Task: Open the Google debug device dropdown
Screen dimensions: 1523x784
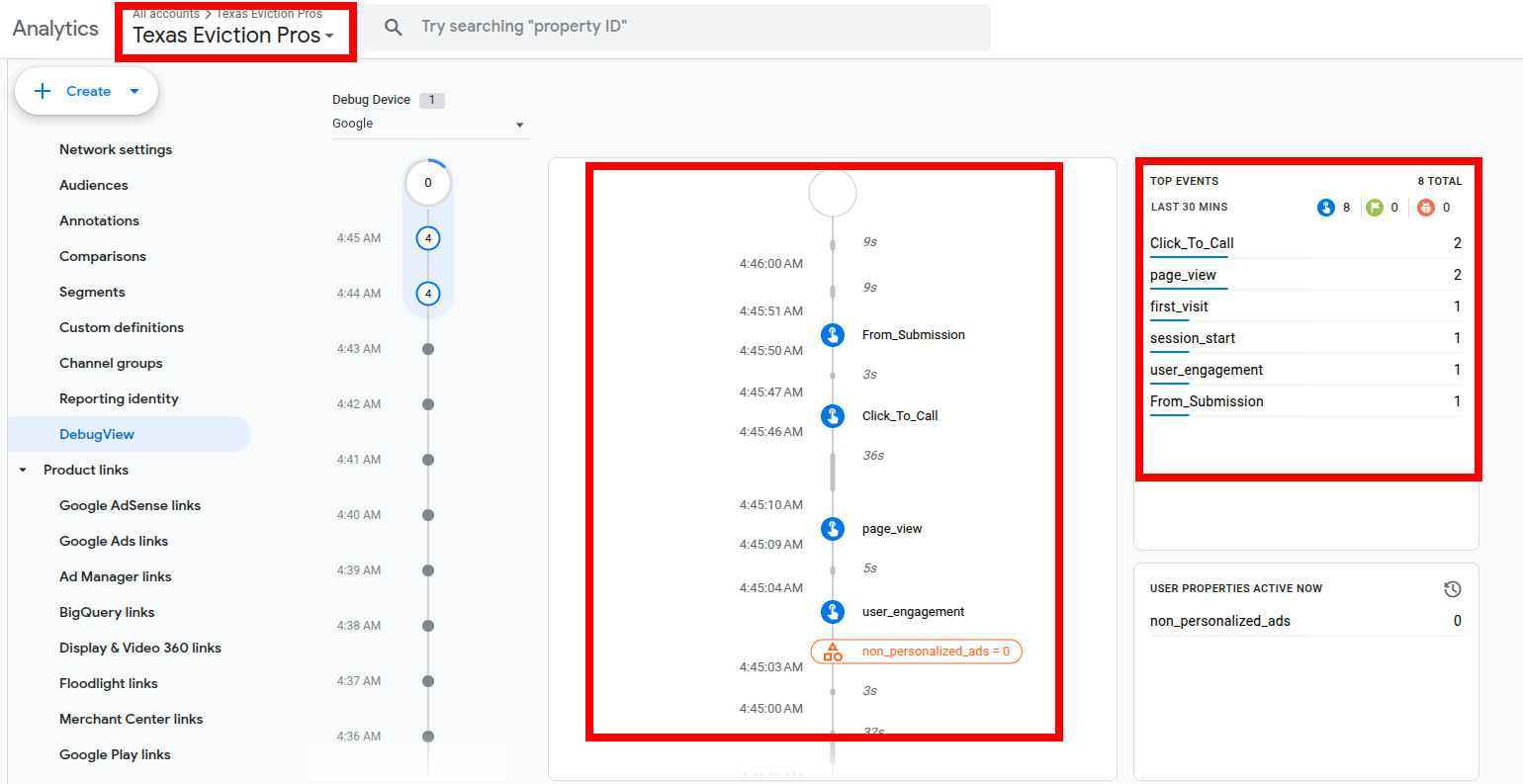Action: (x=429, y=125)
